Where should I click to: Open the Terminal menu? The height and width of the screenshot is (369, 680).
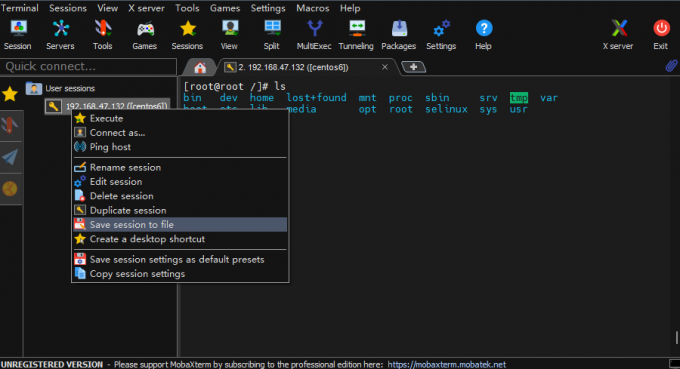click(20, 8)
